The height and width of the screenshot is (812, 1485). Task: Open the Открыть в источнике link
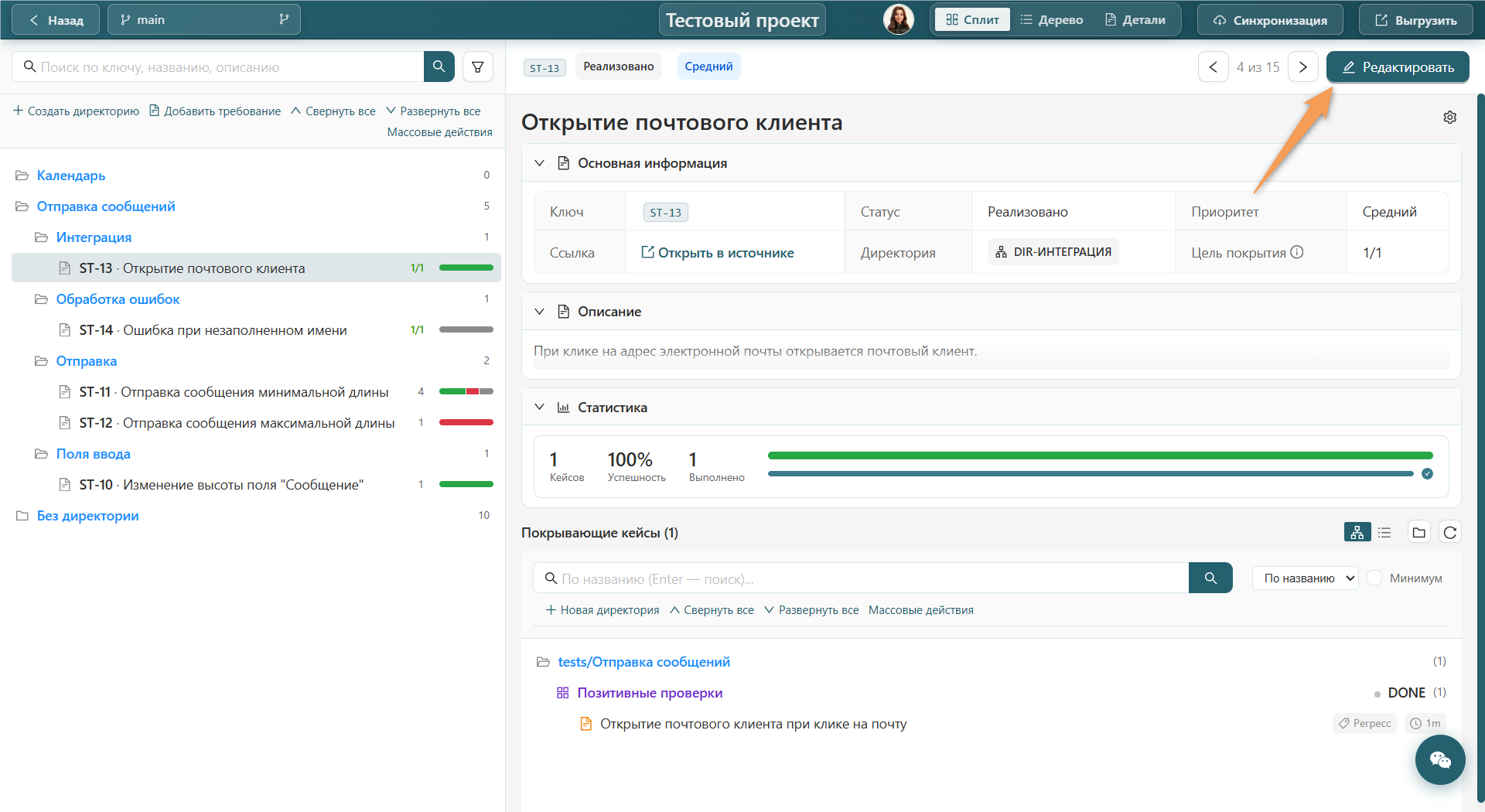(718, 253)
